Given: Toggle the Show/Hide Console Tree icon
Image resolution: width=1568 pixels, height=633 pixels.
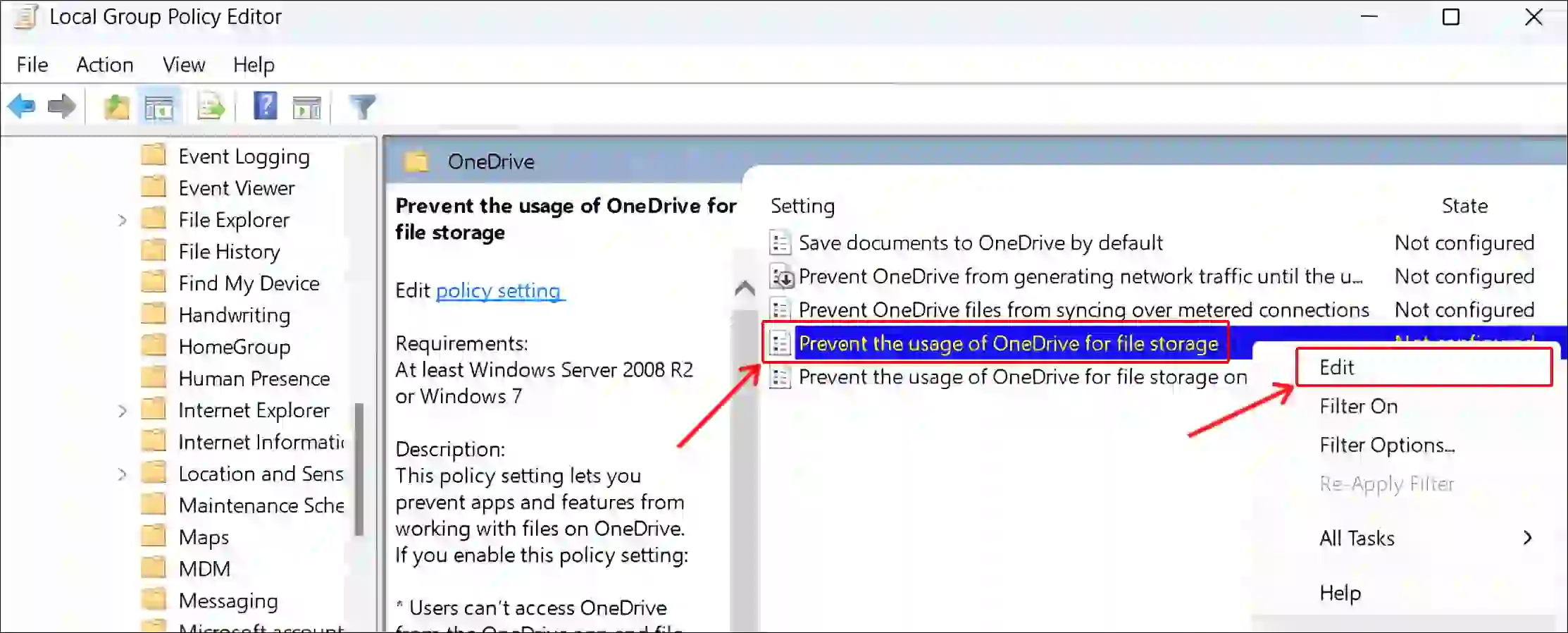Looking at the screenshot, I should [159, 107].
